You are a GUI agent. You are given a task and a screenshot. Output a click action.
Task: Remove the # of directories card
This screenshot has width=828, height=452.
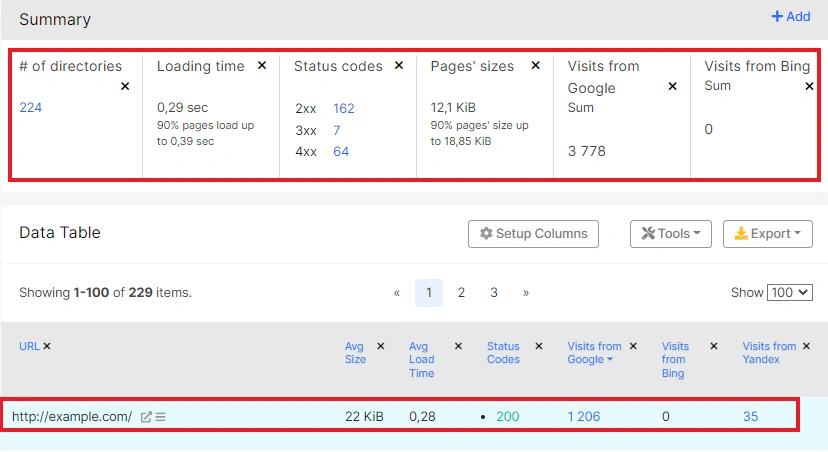point(125,87)
